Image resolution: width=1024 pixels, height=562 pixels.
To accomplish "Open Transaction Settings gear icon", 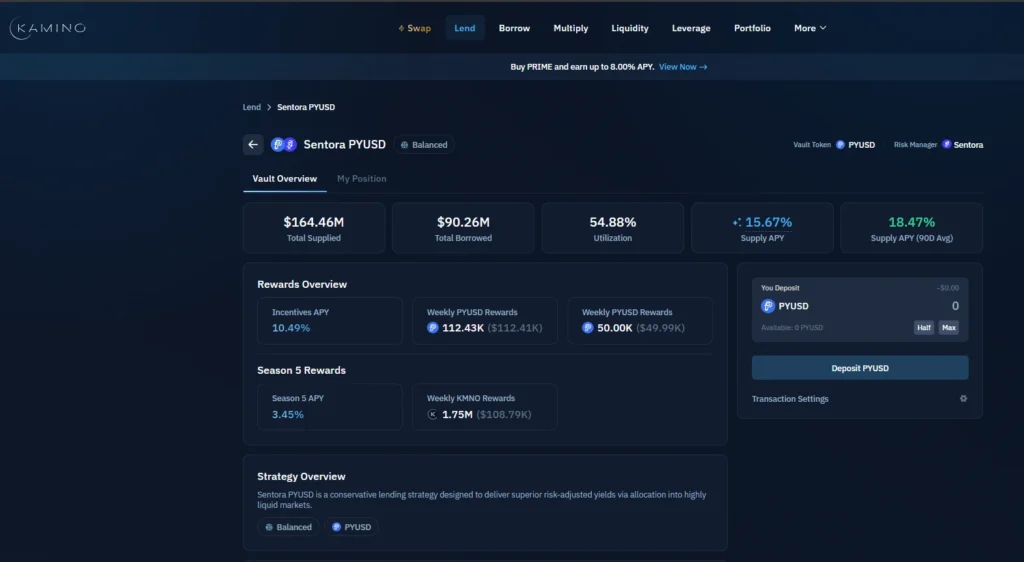I will pyautogui.click(x=963, y=399).
